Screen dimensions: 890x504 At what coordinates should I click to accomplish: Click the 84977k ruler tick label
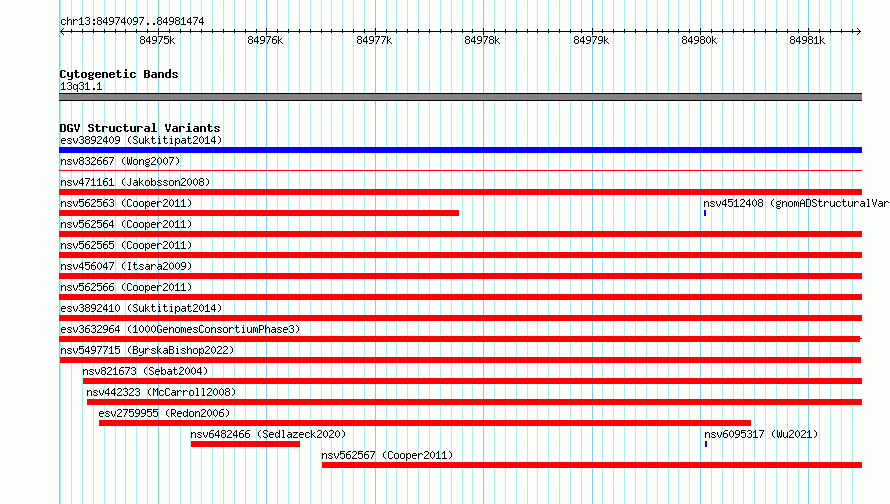pos(374,40)
